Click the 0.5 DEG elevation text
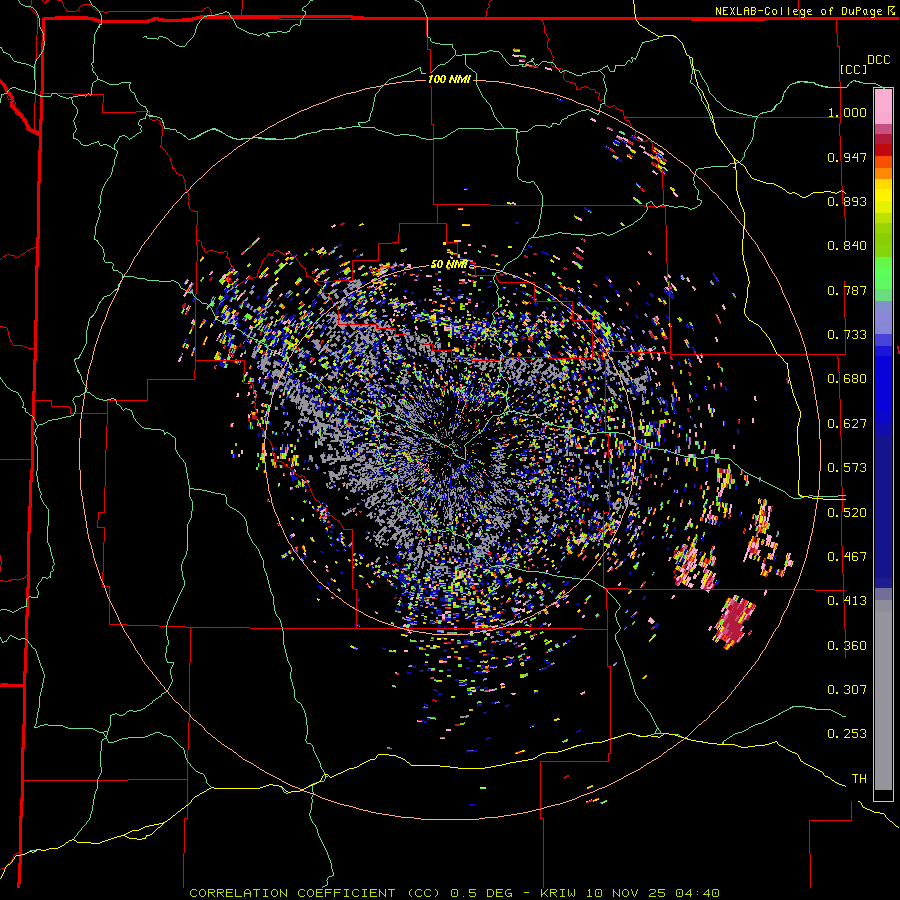The height and width of the screenshot is (900, 900). [482, 893]
